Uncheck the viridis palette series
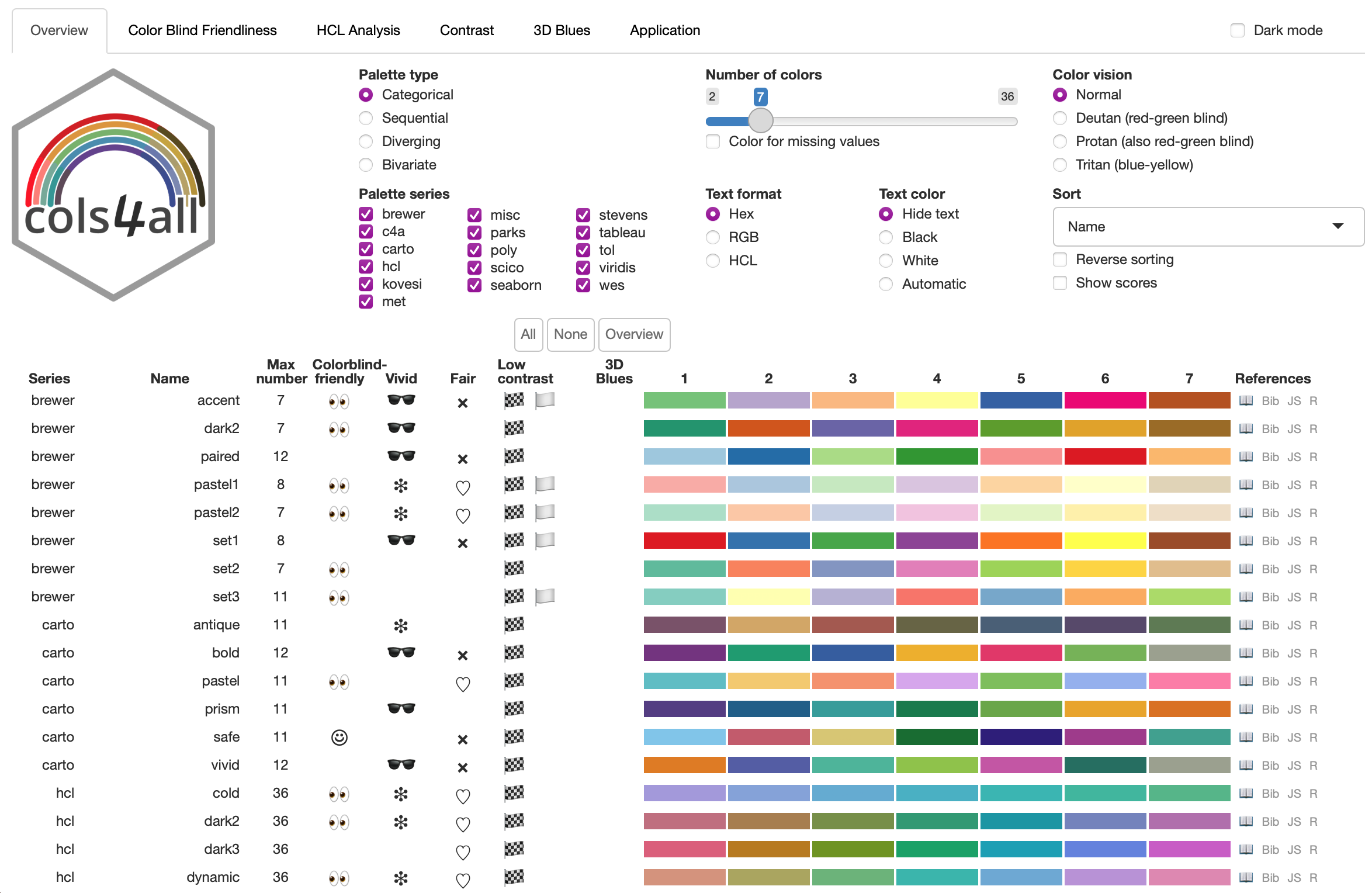 (583, 268)
